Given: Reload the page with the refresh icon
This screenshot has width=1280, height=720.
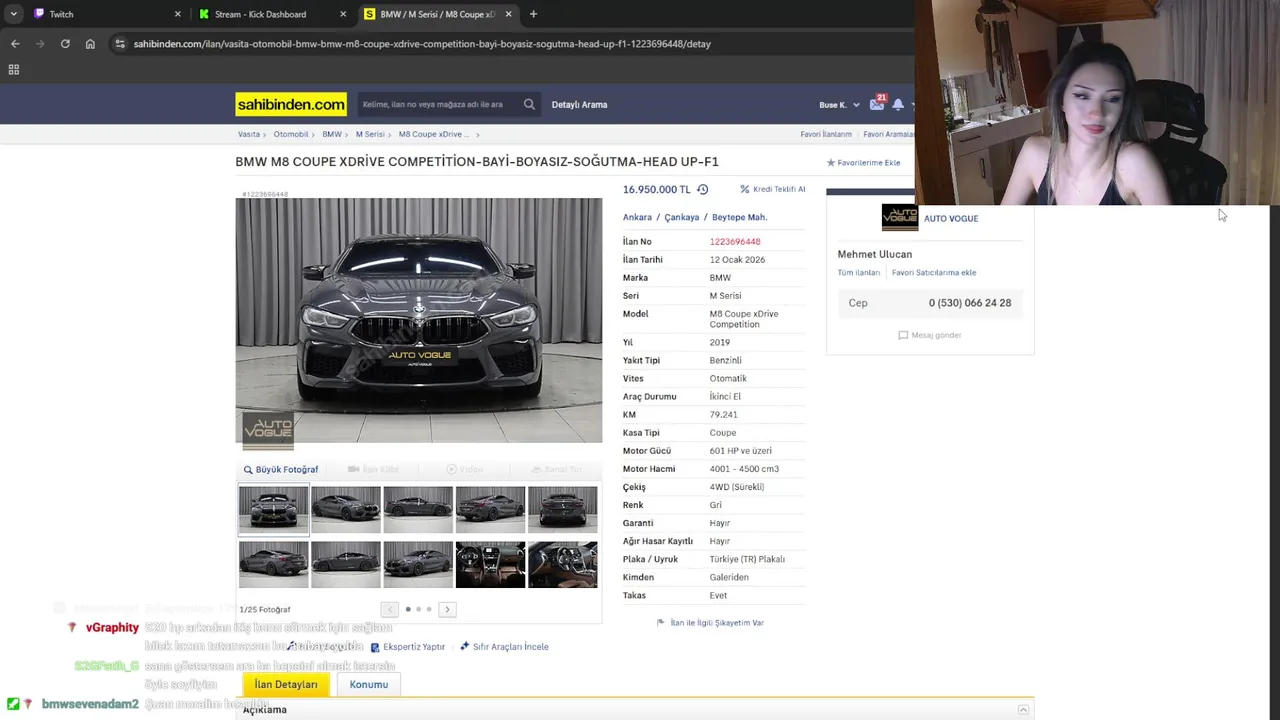Looking at the screenshot, I should (x=65, y=44).
